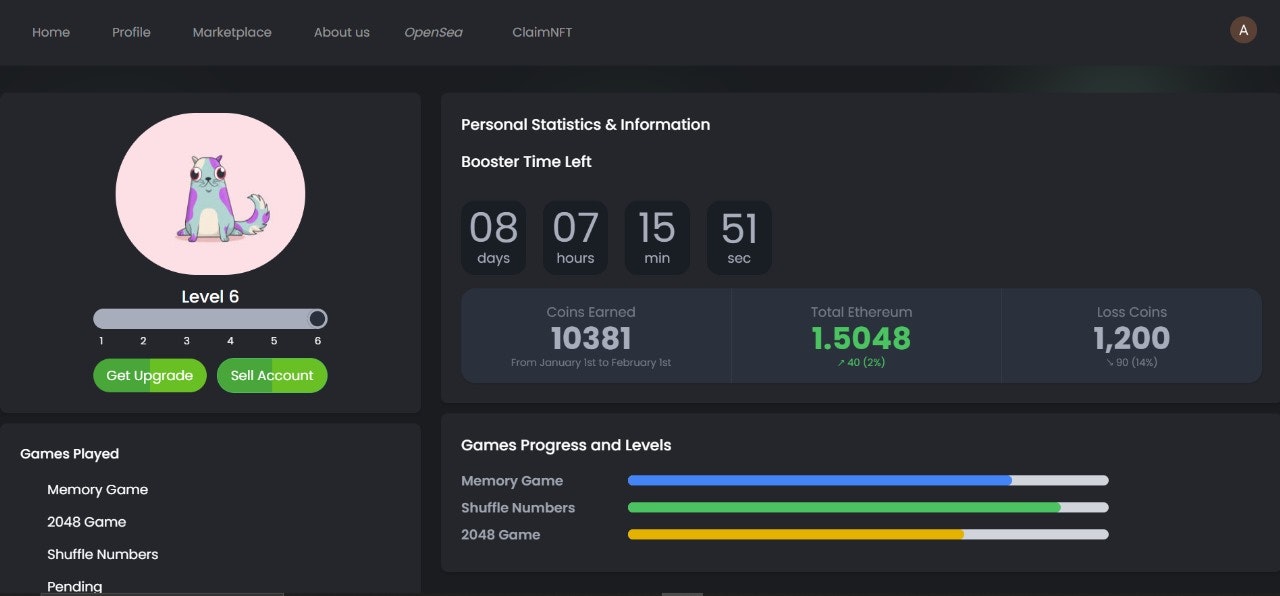
Task: Click the 'Booster Time Left' heading
Action: [526, 161]
